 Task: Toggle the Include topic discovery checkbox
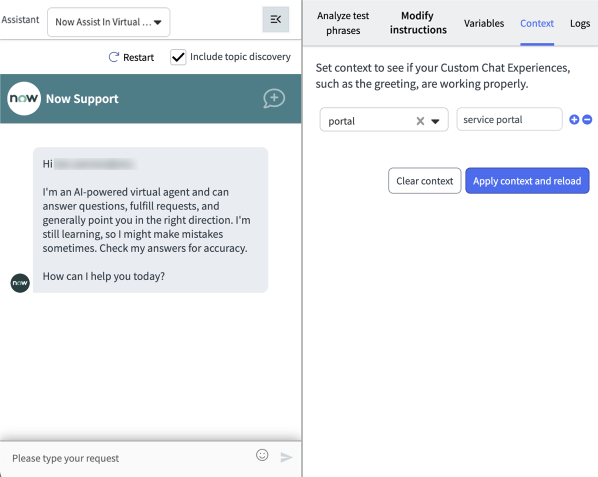coord(178,57)
